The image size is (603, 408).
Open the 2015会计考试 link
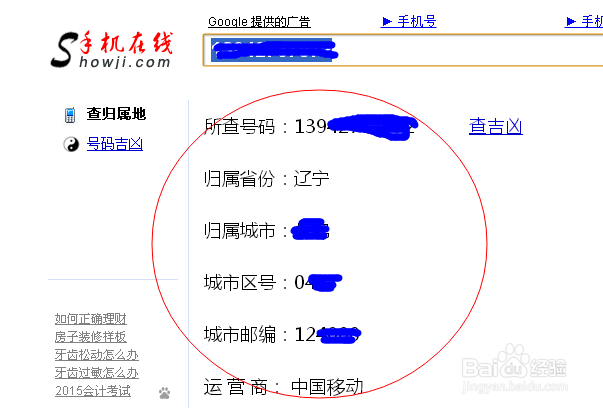click(93, 391)
